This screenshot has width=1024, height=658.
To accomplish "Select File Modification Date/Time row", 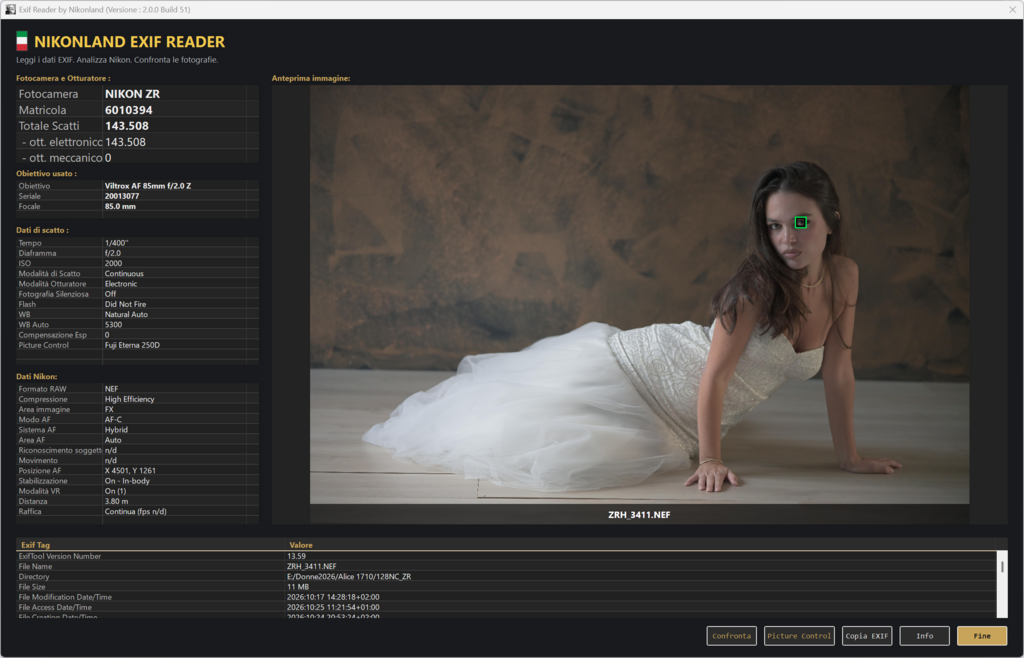I will [x=506, y=597].
